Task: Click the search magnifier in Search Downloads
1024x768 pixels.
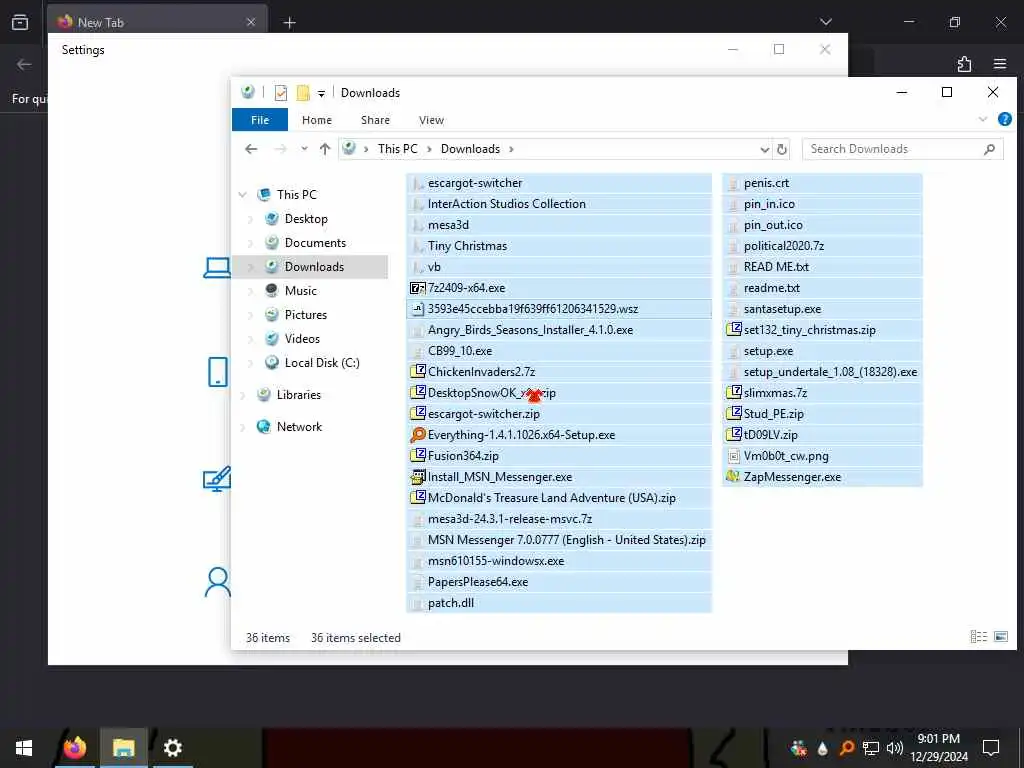Action: (x=989, y=150)
